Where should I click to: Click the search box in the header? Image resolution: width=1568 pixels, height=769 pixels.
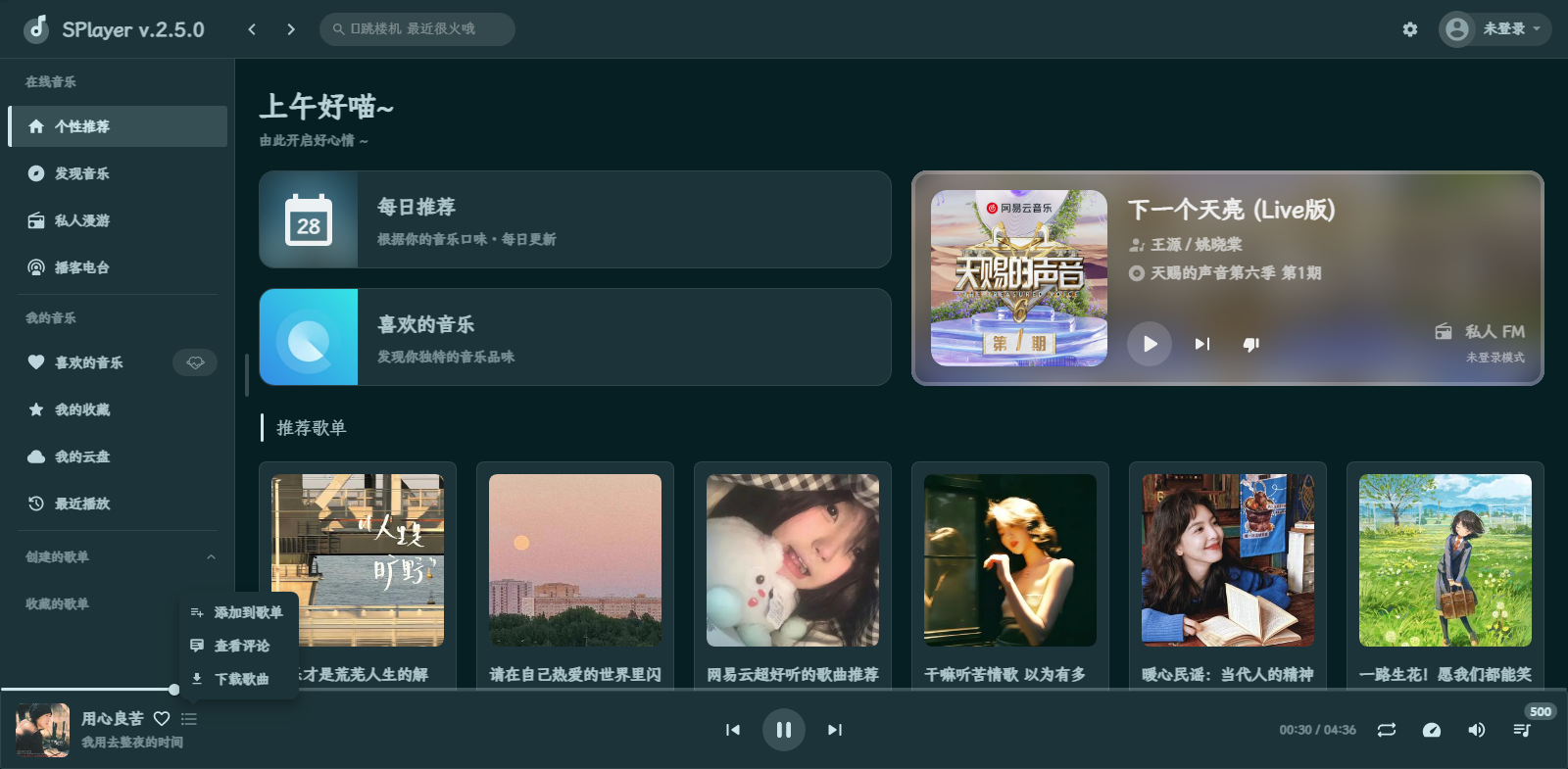pos(417,29)
